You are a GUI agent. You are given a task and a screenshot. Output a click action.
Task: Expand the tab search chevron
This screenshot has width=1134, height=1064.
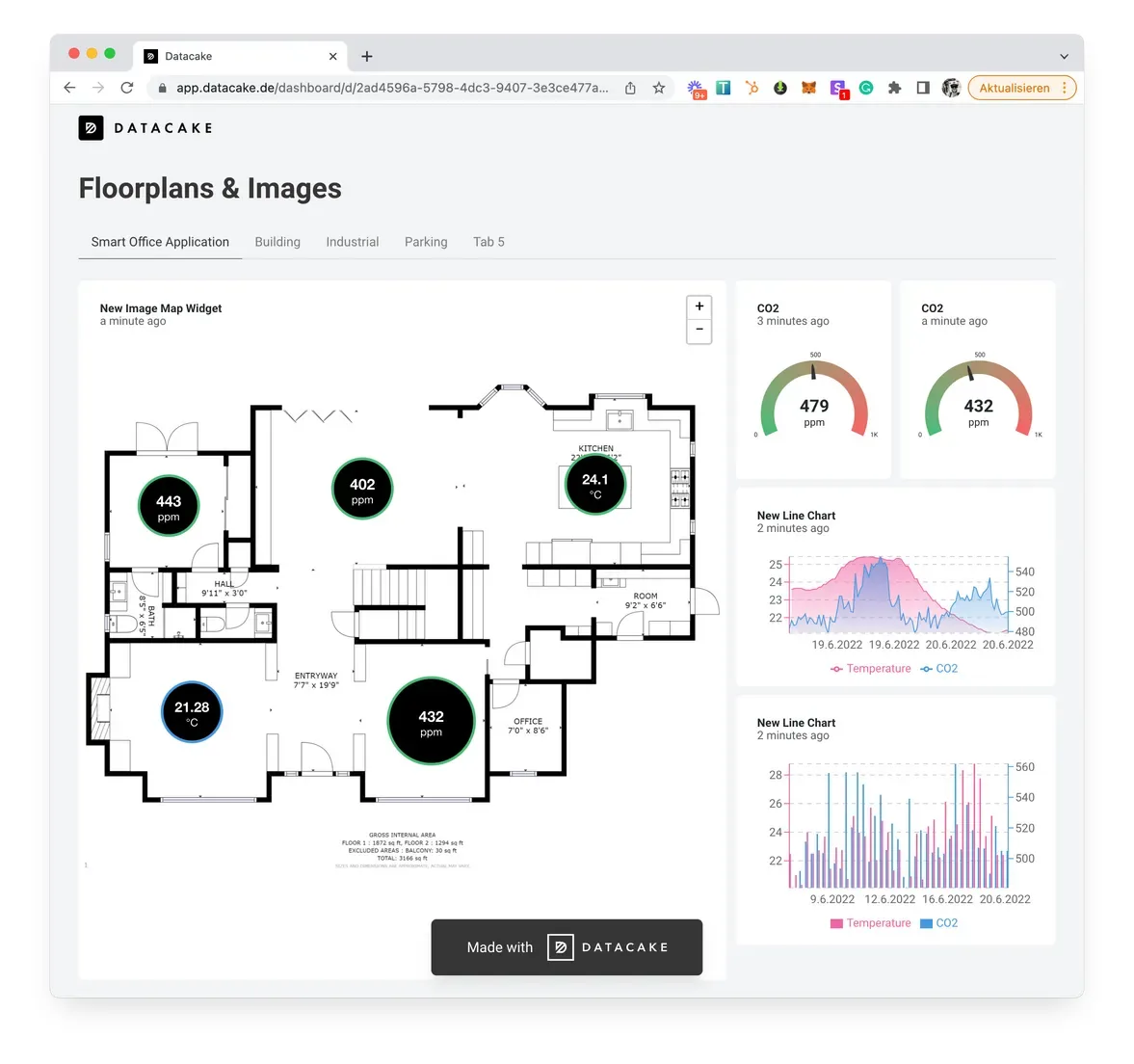(1064, 57)
